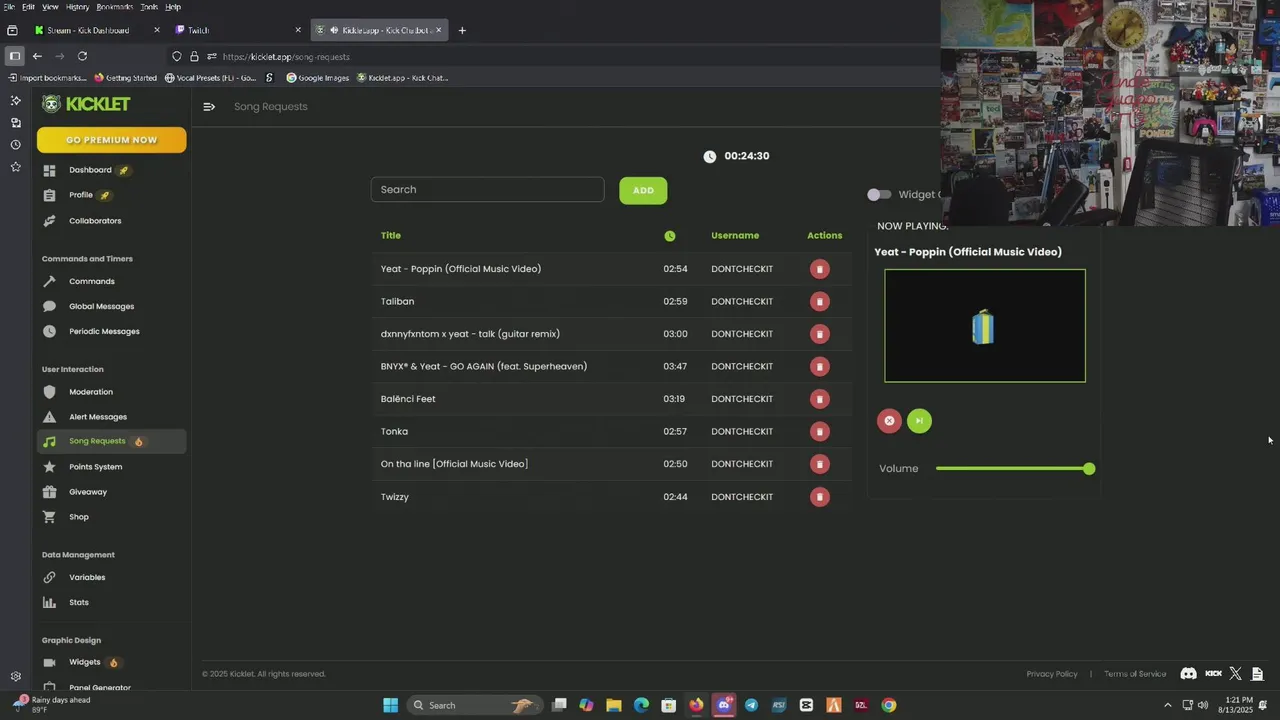This screenshot has height=720, width=1280.
Task: Switch to the Twitch browser tab
Action: (x=237, y=30)
